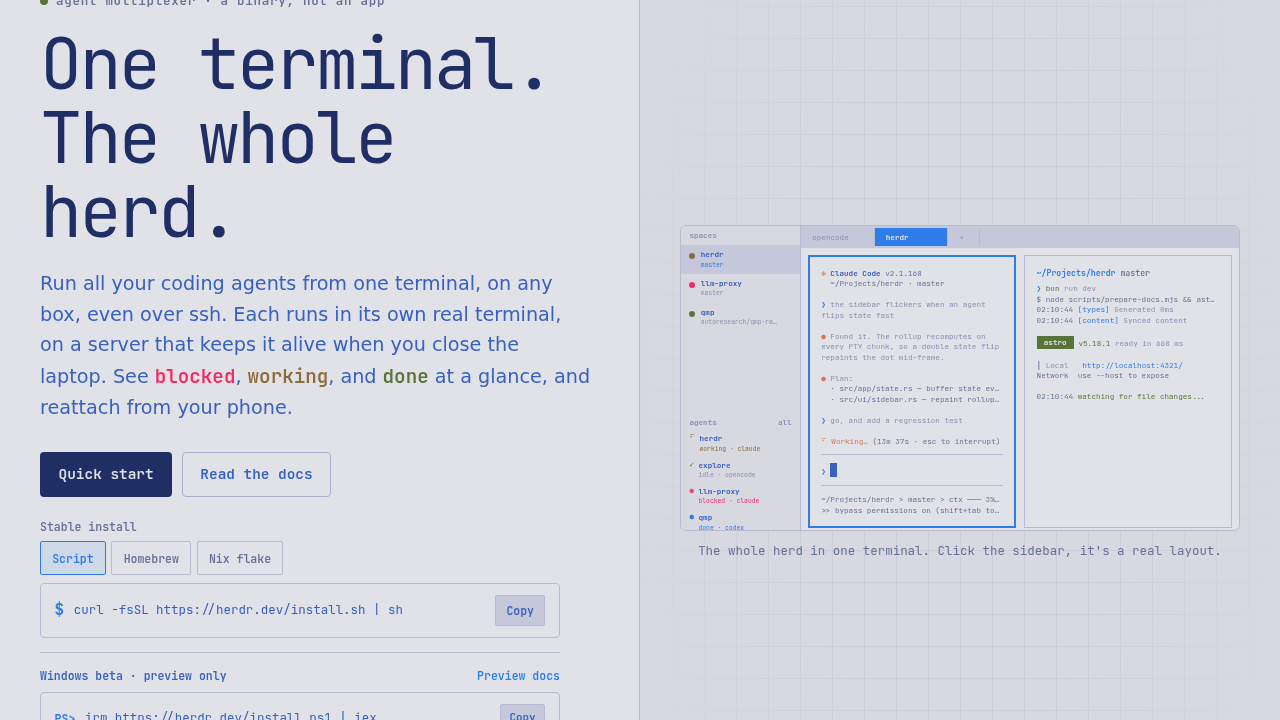Viewport: 1280px width, 720px height.
Task: Click the plus icon to add tab
Action: [962, 237]
